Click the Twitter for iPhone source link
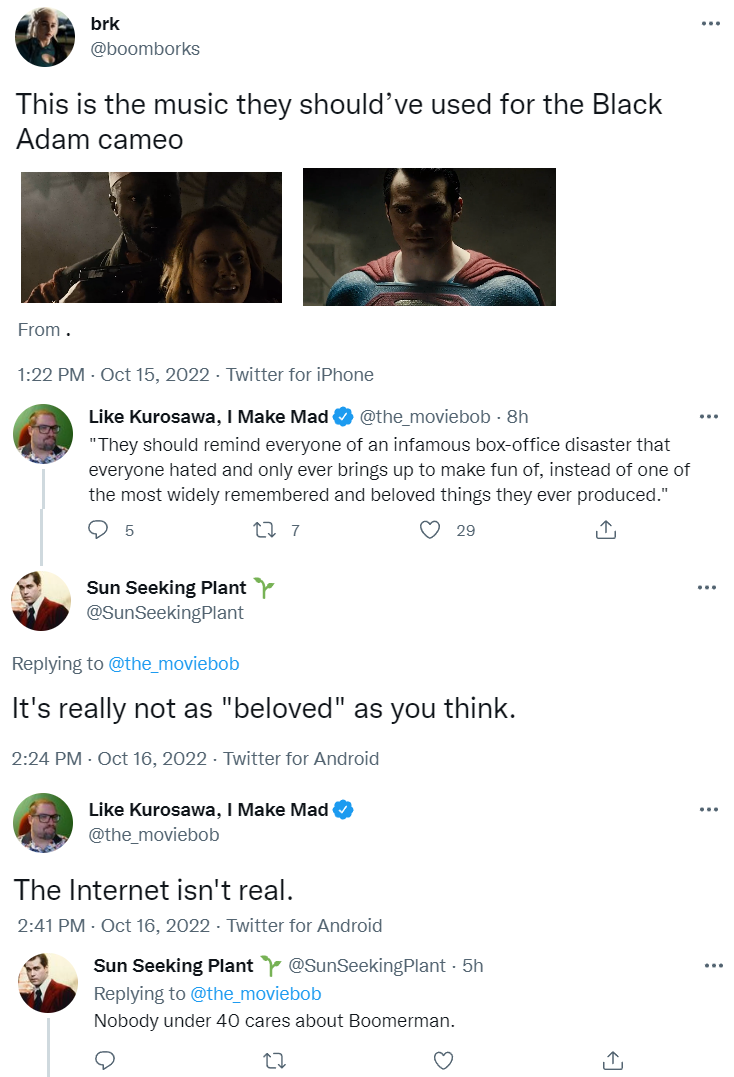Viewport: 734px width, 1077px height. (299, 375)
